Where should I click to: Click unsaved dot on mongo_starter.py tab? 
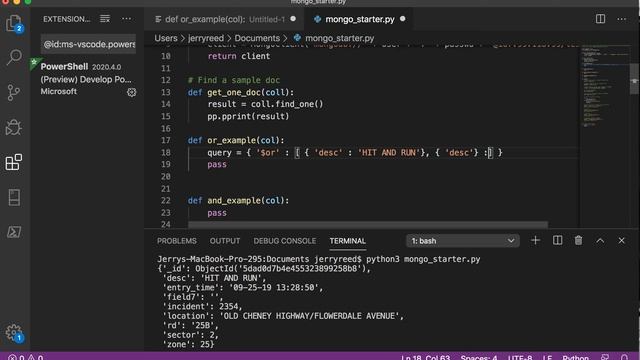(402, 19)
